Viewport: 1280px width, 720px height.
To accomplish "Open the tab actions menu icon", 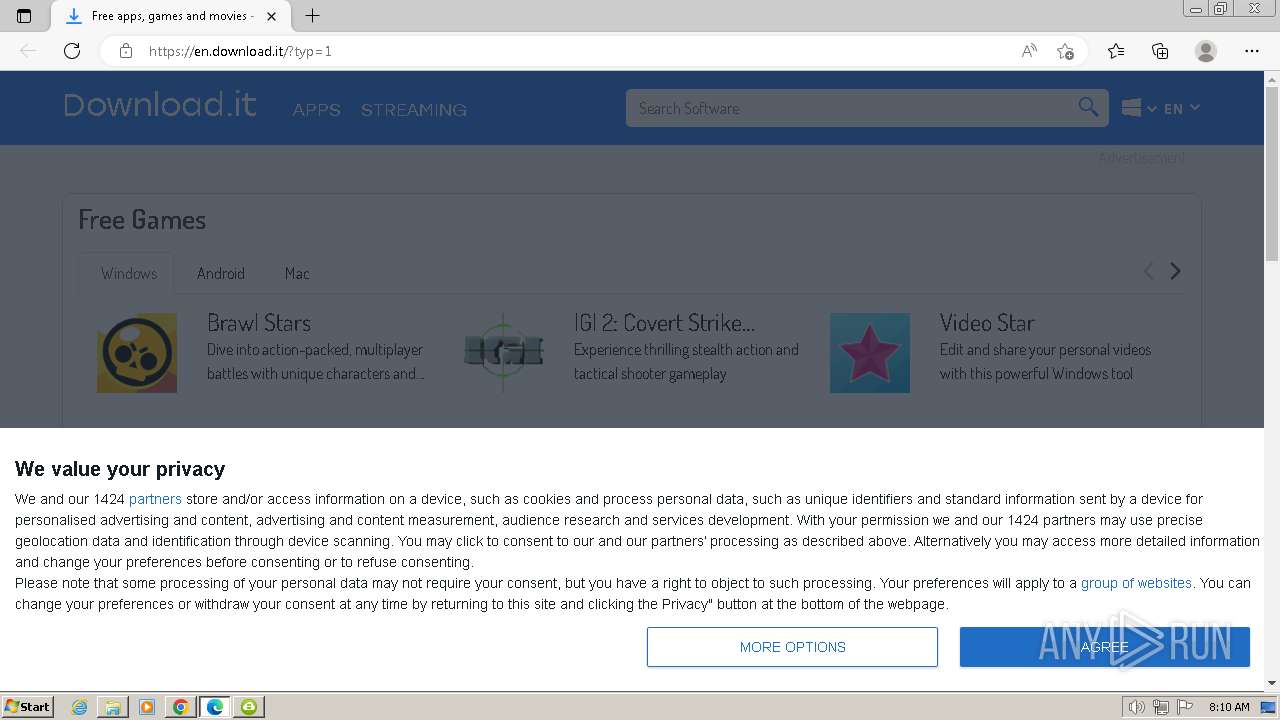I will point(24,16).
